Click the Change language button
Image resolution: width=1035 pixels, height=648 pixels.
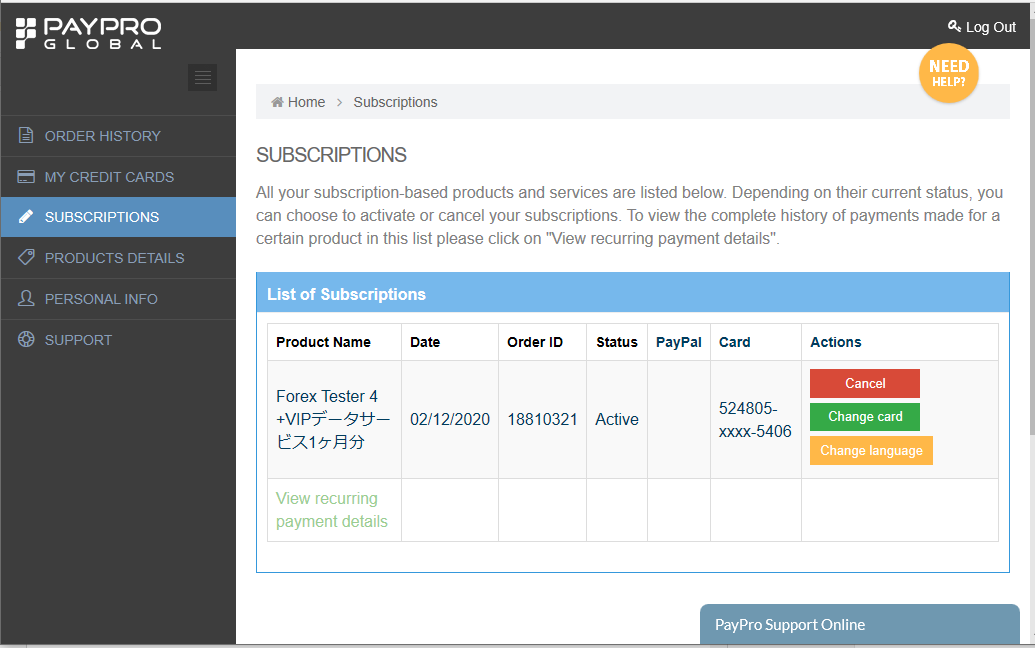871,451
